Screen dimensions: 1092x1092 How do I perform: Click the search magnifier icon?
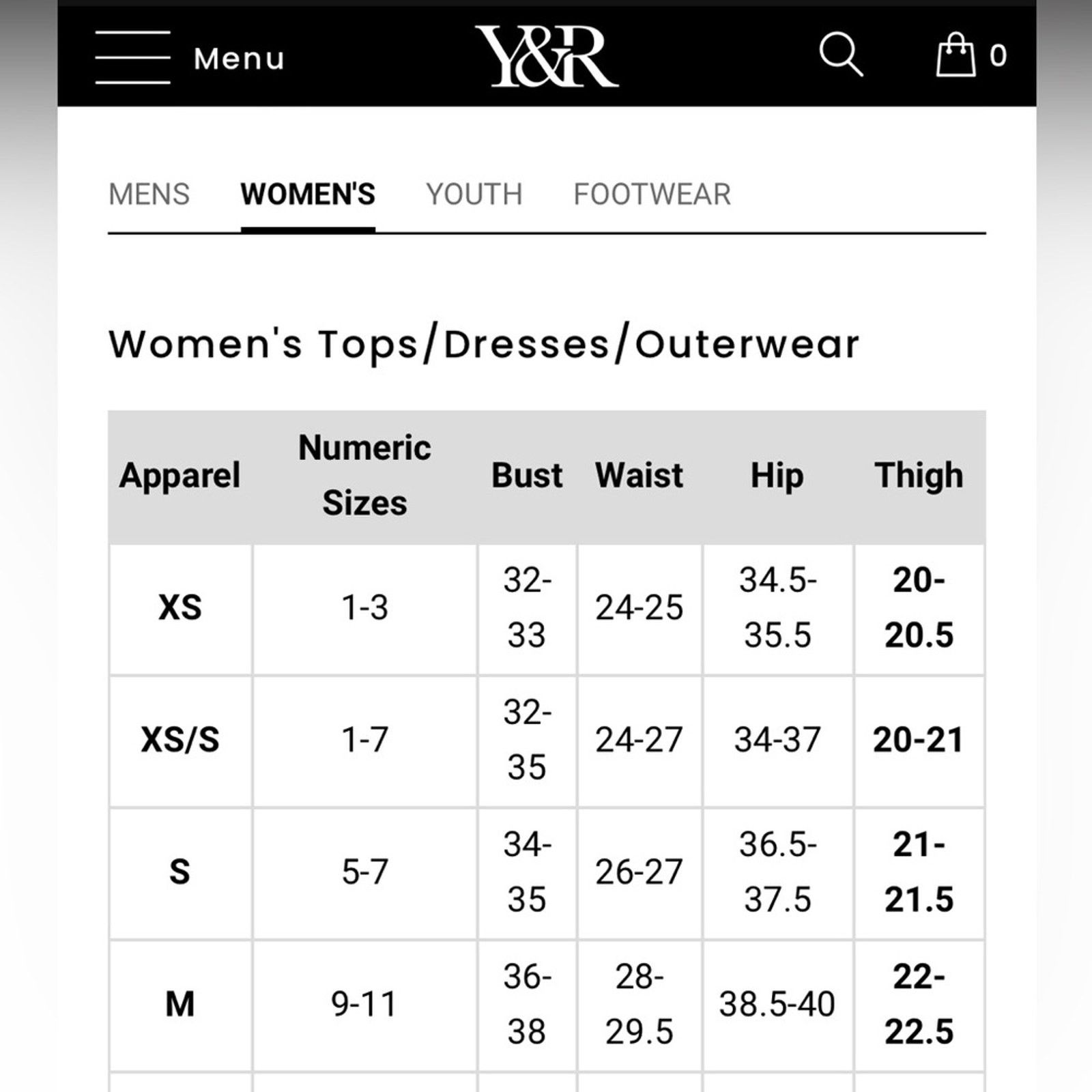point(841,54)
